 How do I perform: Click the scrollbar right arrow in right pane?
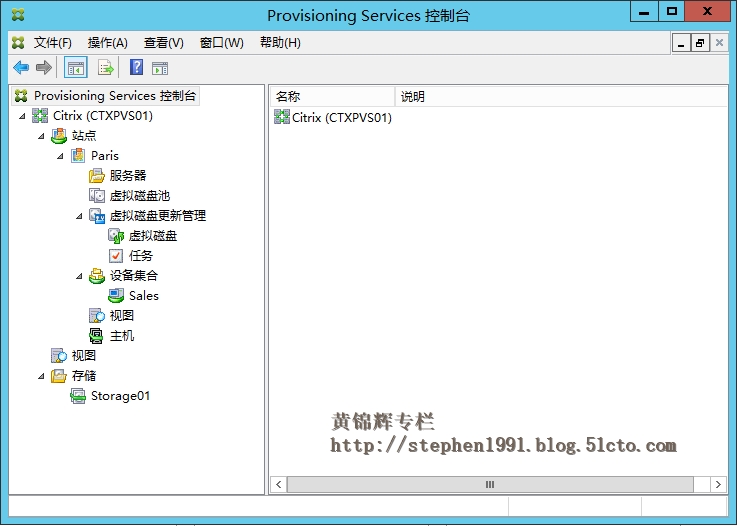[718, 484]
